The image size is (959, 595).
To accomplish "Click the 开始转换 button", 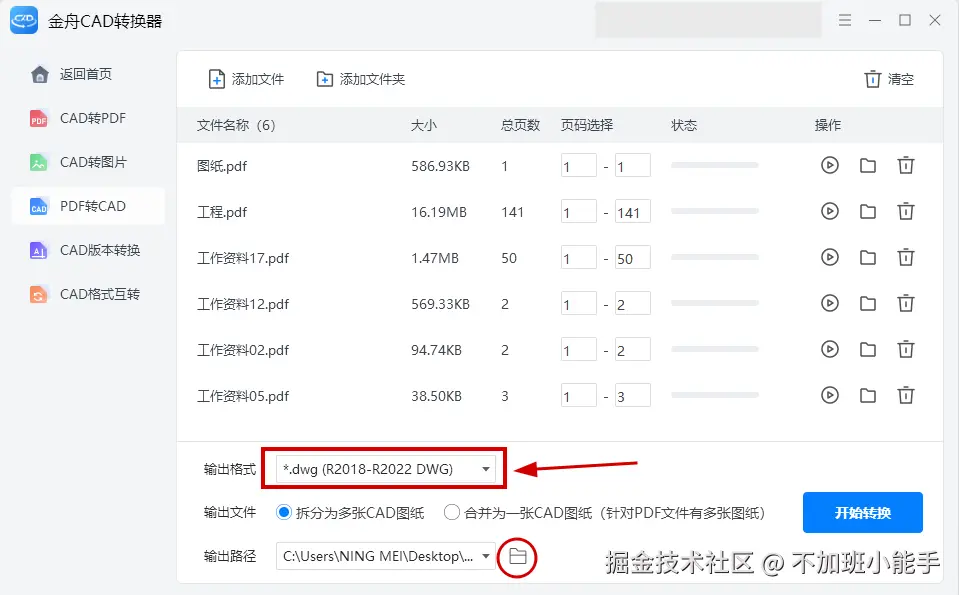I will 862,512.
